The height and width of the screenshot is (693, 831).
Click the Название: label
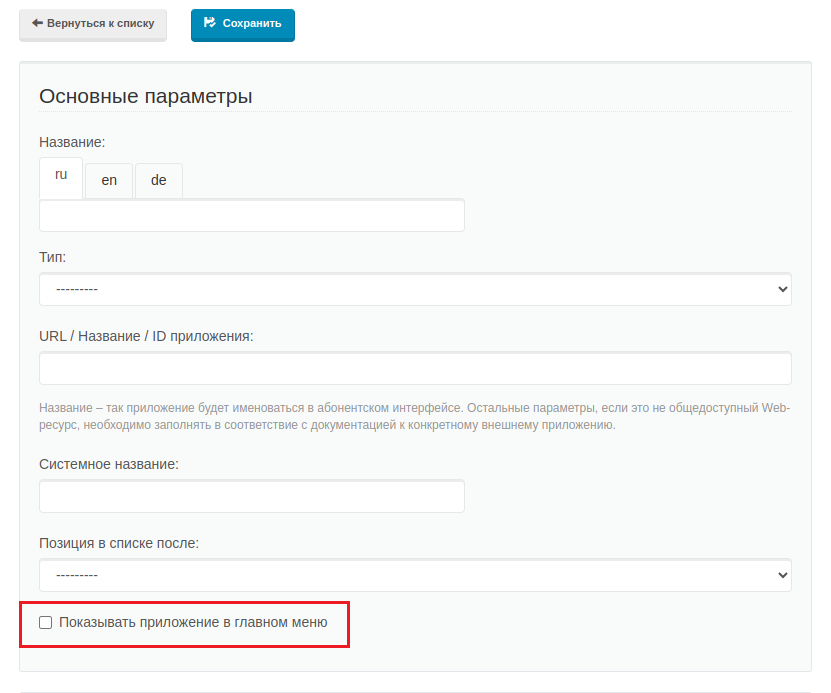pos(72,143)
